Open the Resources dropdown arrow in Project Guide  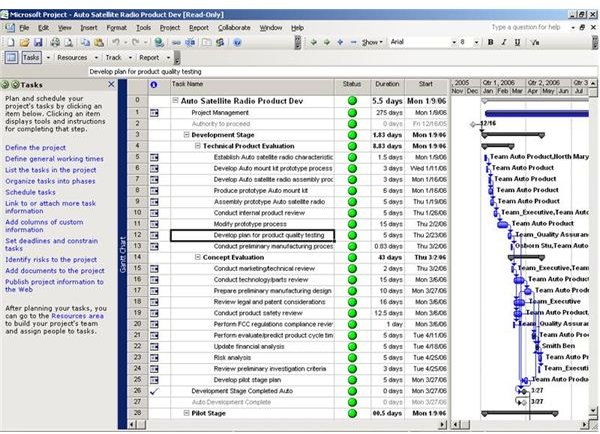coord(96,58)
